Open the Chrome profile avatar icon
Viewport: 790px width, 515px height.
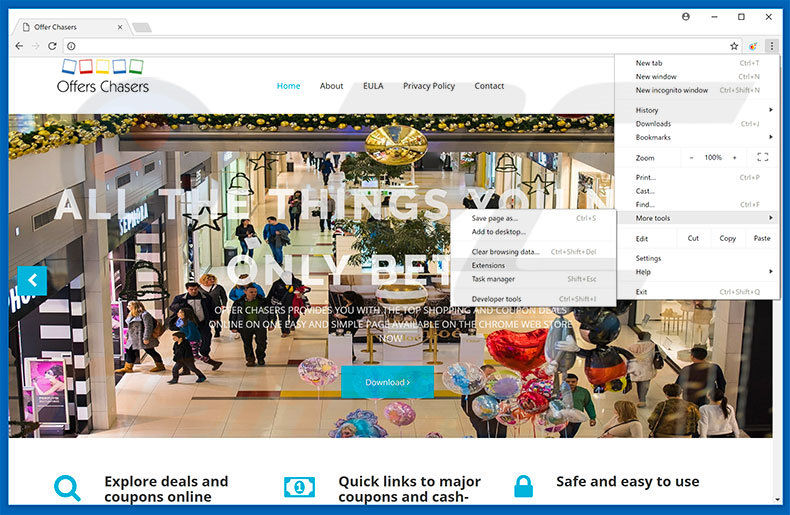(x=686, y=17)
